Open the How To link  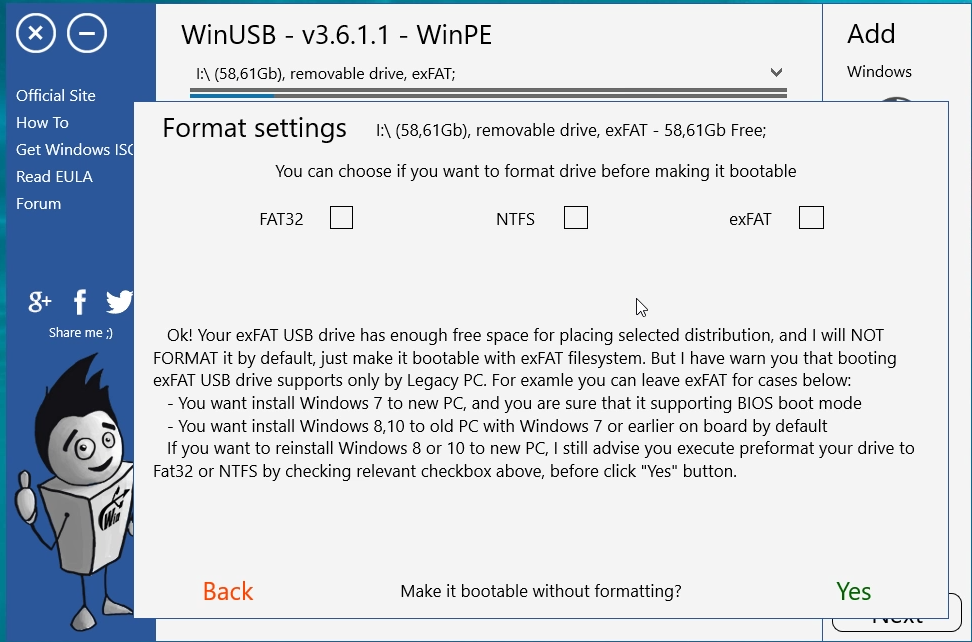point(42,123)
